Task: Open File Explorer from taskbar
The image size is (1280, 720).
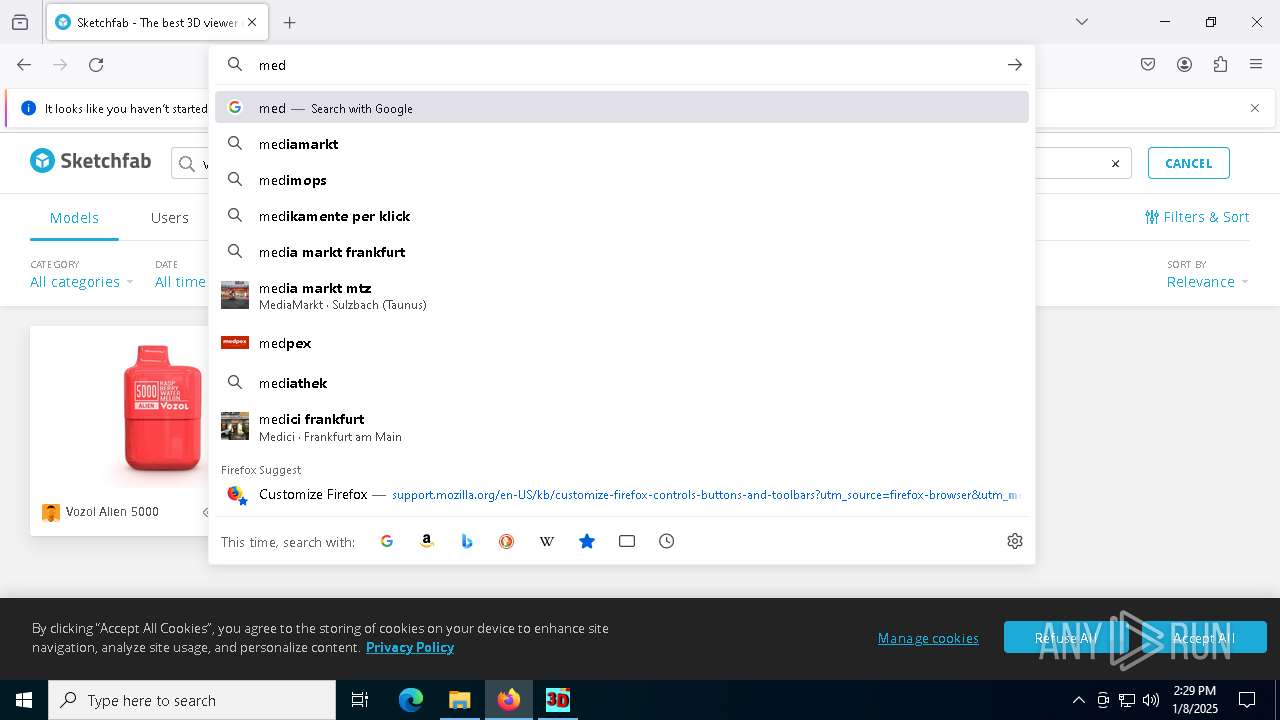Action: (459, 700)
